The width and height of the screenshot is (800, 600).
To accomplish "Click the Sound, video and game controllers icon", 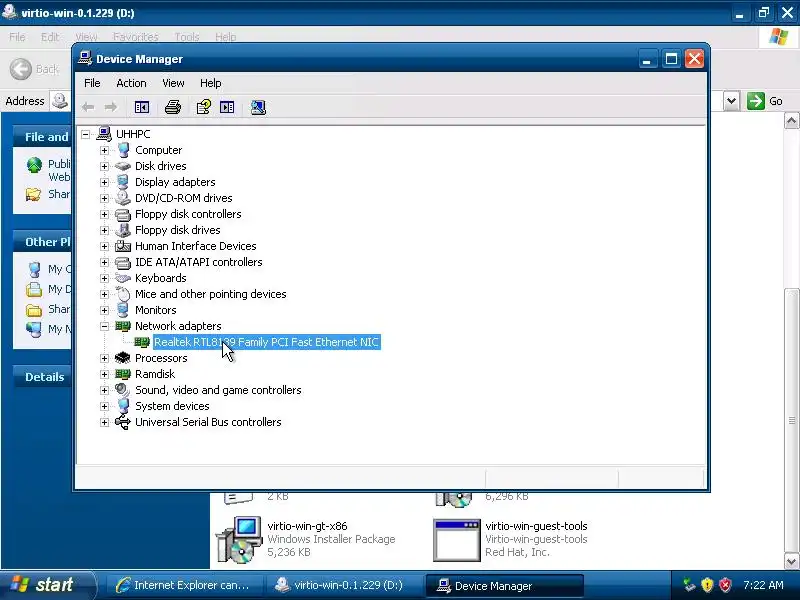I will point(123,390).
